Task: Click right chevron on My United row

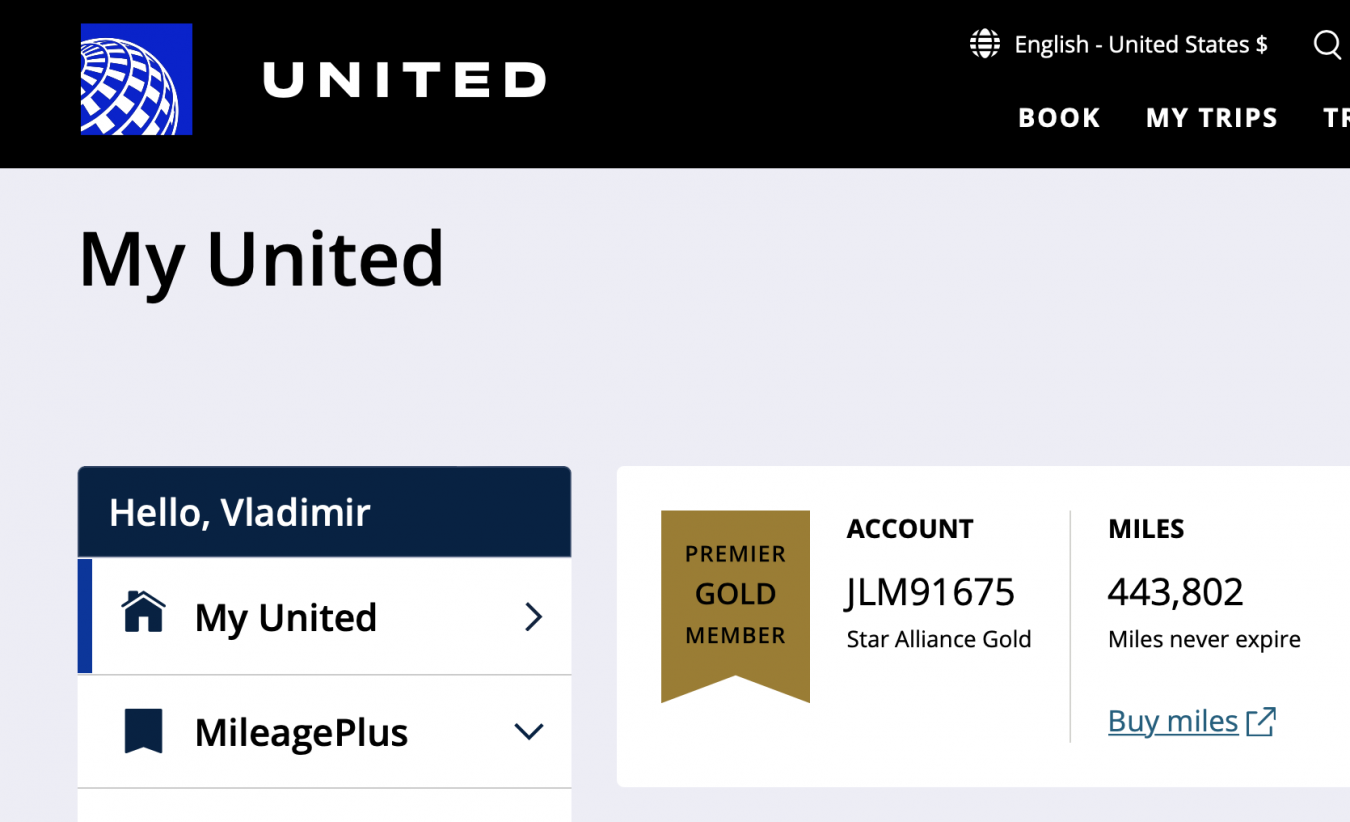Action: click(x=533, y=617)
